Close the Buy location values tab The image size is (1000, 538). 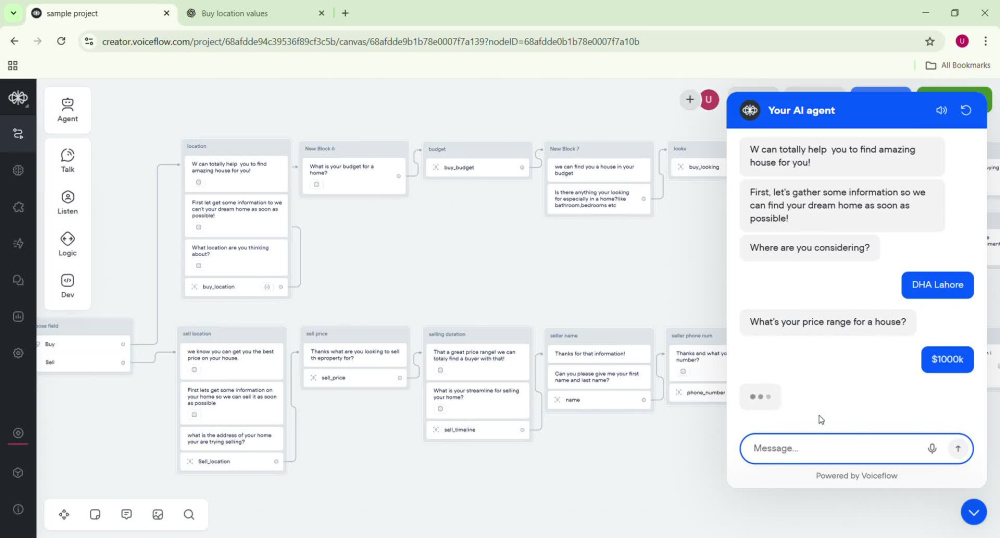pyautogui.click(x=321, y=13)
